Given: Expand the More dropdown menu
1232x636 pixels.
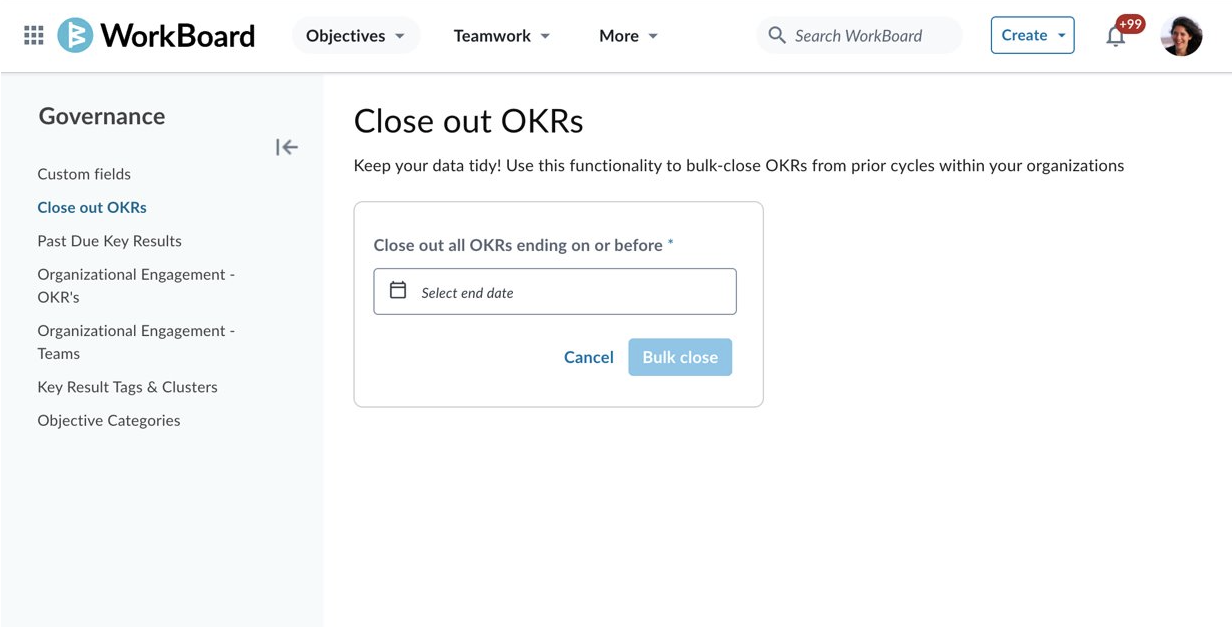Looking at the screenshot, I should pyautogui.click(x=629, y=36).
